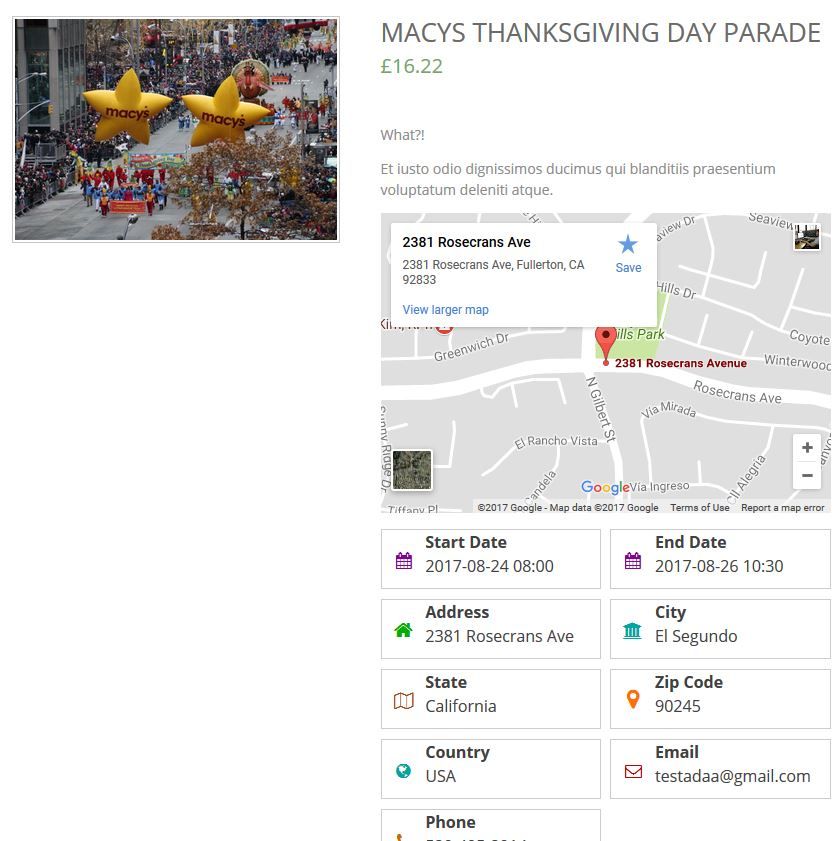The image size is (839, 841).
Task: Zoom out on the map
Action: point(807,475)
